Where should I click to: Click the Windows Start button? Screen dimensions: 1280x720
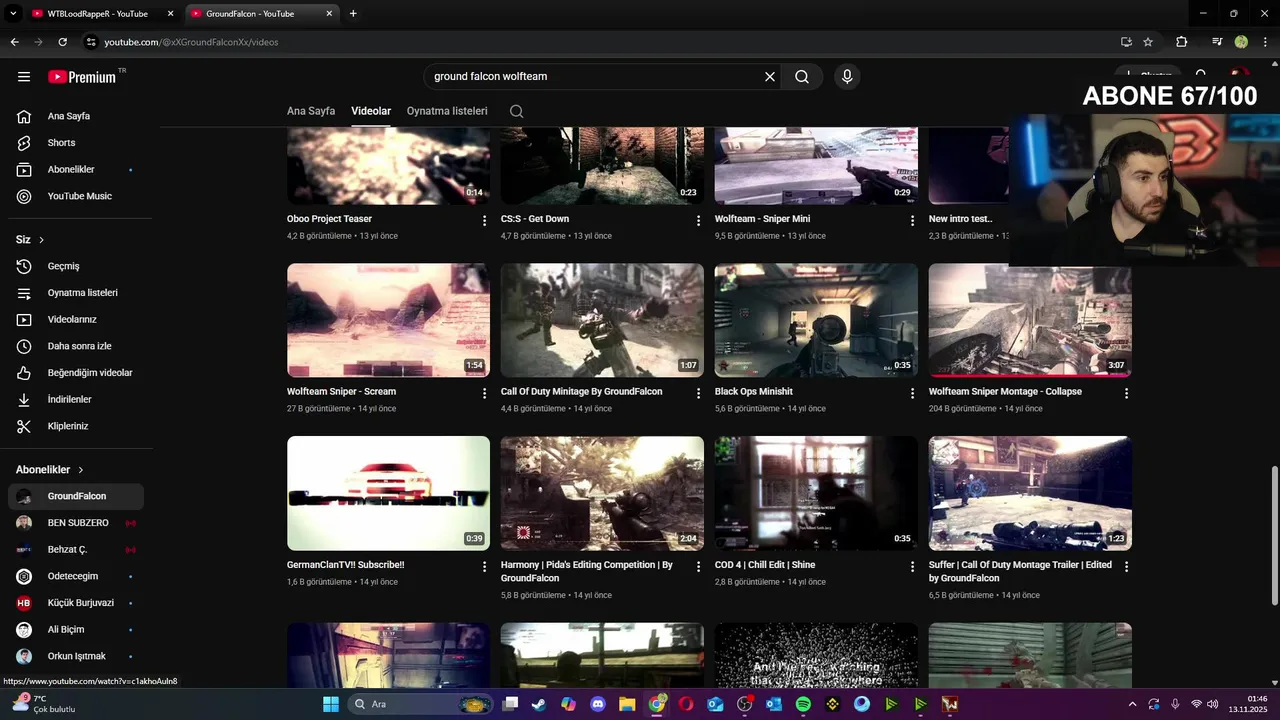click(x=331, y=704)
